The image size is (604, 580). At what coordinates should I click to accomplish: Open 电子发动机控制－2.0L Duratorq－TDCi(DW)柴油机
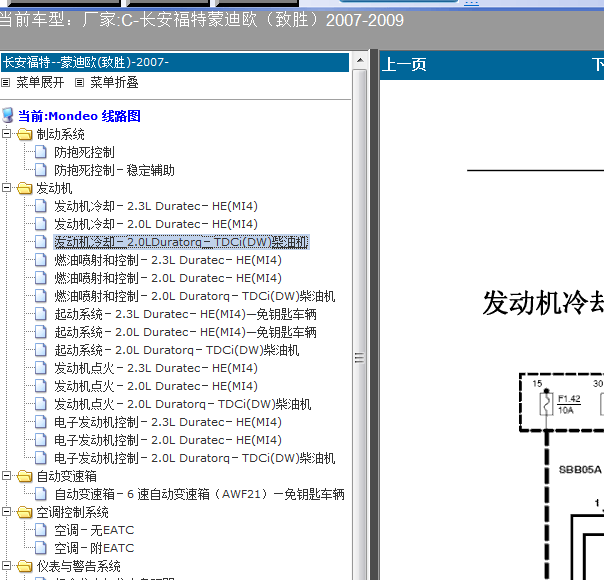coord(195,458)
